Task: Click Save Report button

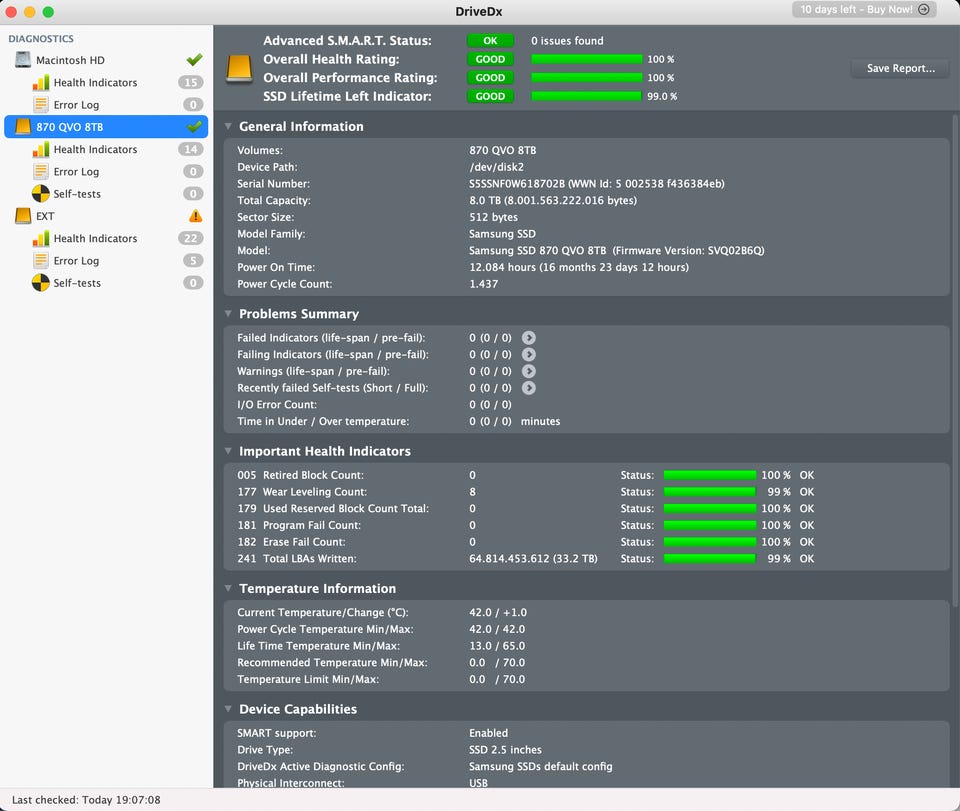Action: [x=900, y=68]
